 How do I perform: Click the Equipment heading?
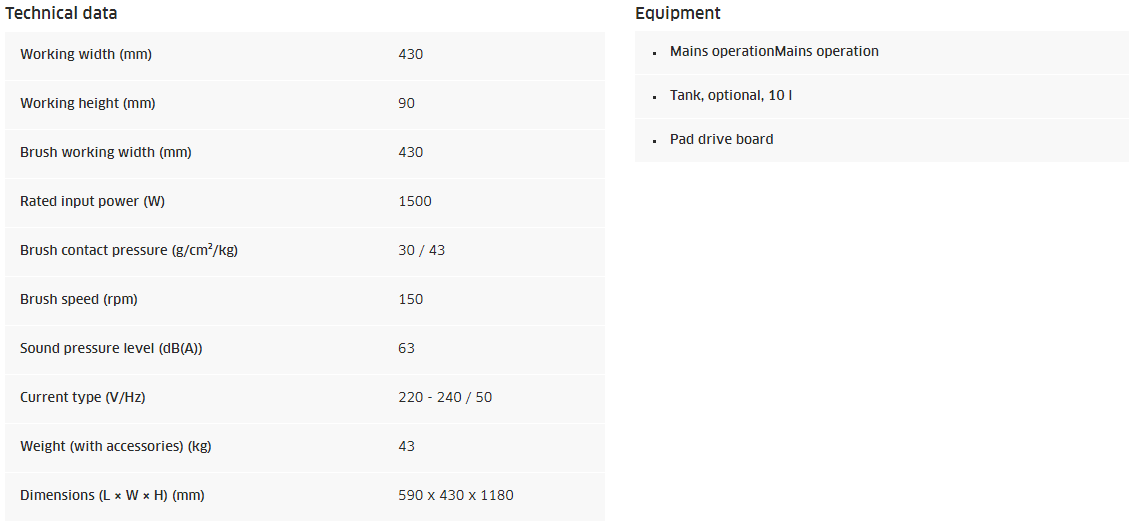(x=677, y=14)
